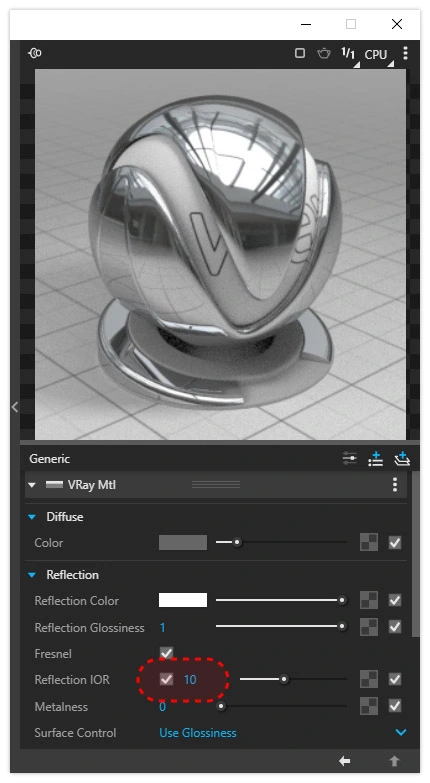Open the CPU render engine selector
The width and height of the screenshot is (430, 783).
[378, 55]
